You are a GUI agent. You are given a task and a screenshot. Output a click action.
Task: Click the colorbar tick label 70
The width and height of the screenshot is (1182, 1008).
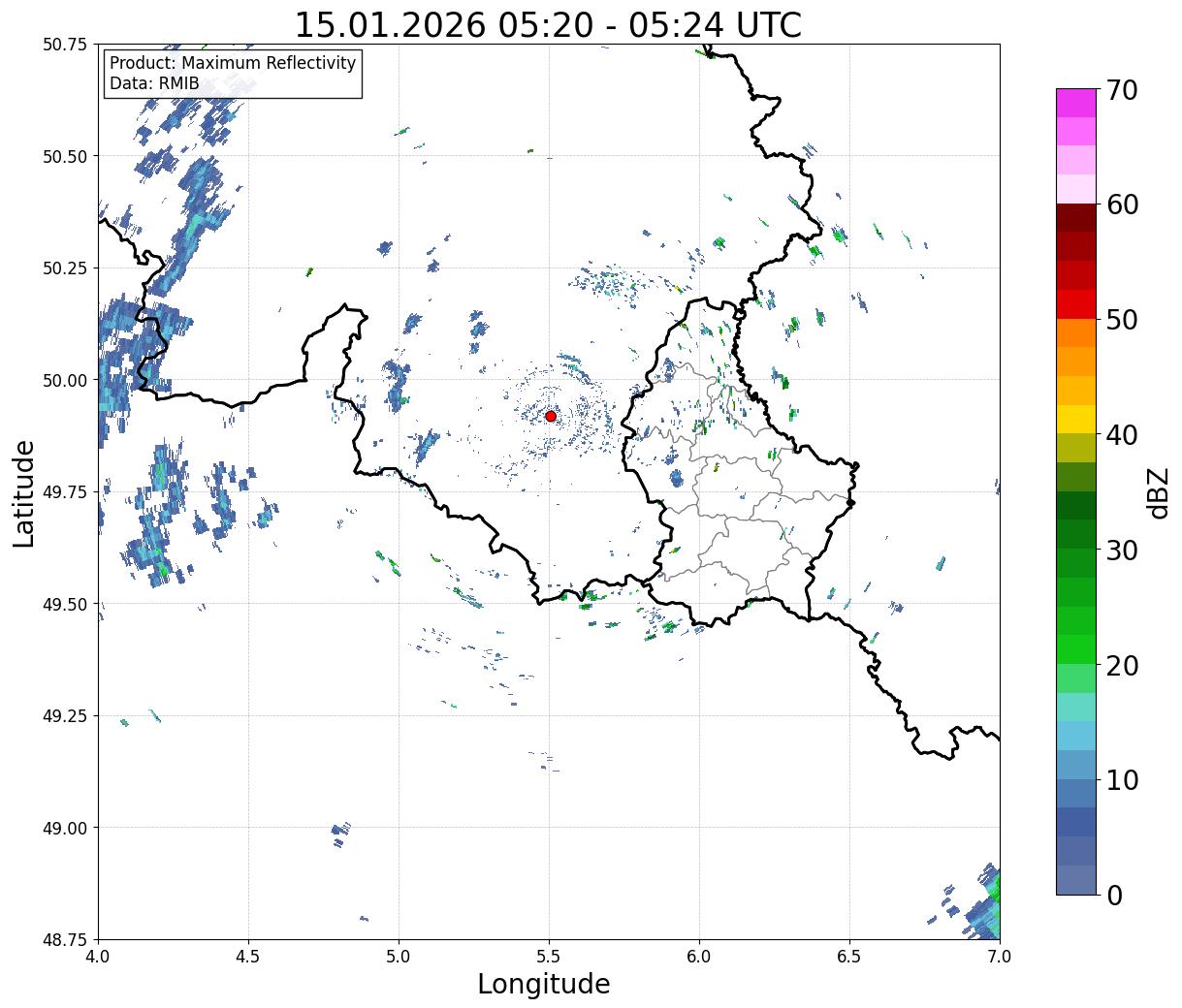(1121, 90)
